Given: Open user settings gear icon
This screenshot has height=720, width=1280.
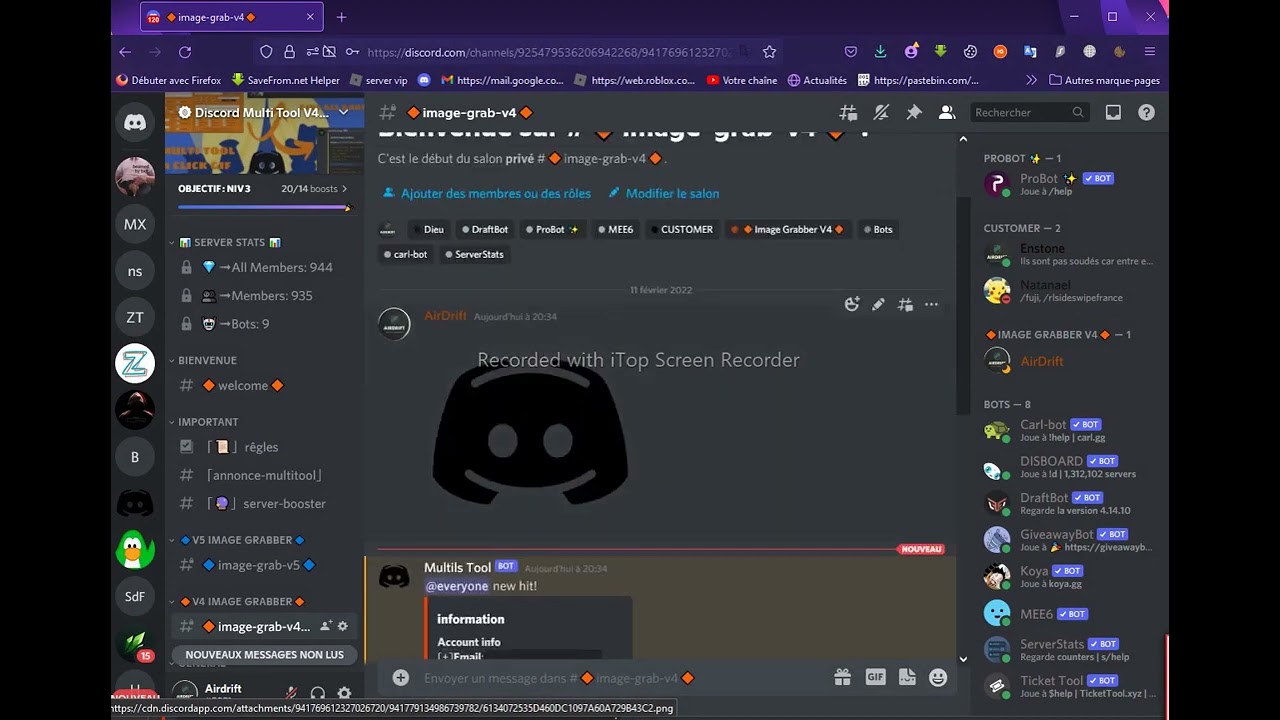Looking at the screenshot, I should (344, 693).
